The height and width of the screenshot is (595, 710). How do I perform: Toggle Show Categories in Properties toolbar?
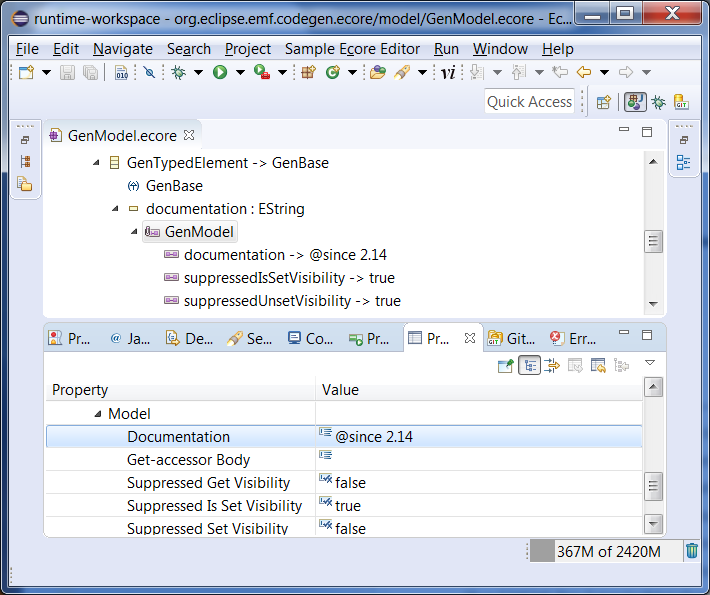(529, 365)
